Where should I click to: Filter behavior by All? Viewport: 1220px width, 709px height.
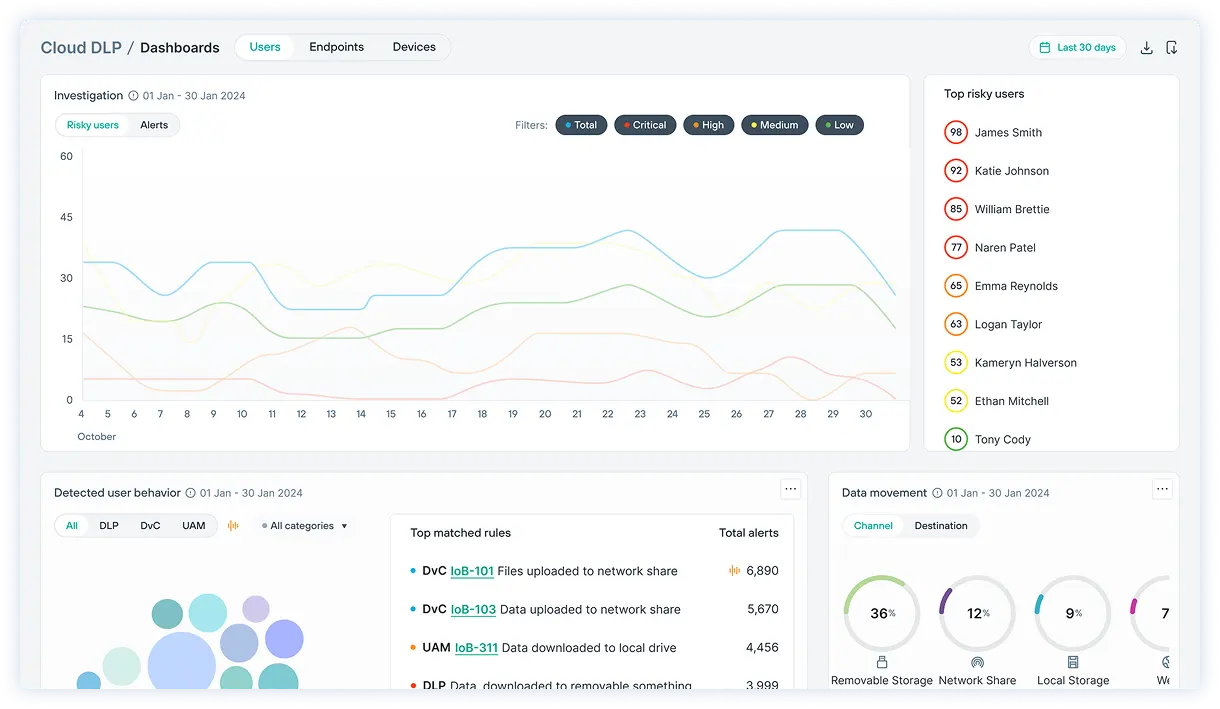72,526
